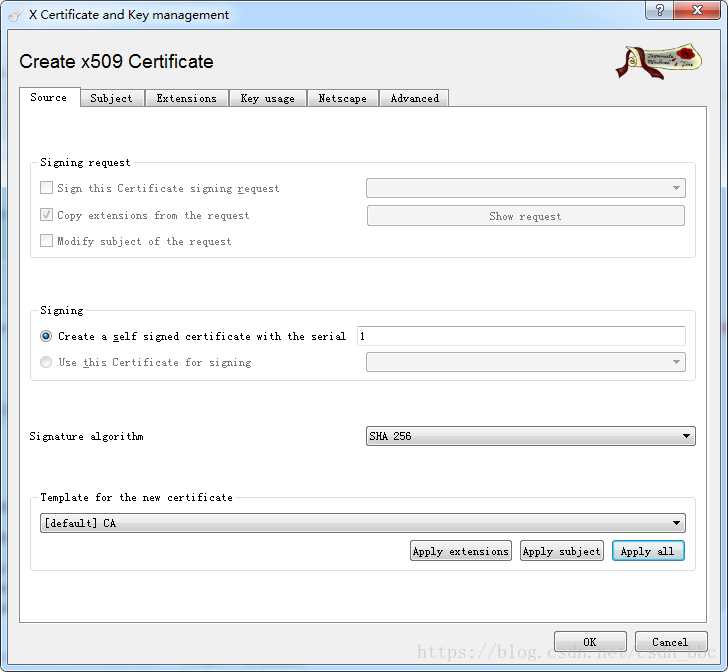The width and height of the screenshot is (728, 672).
Task: Expand the [default] CA template dropdown
Action: 363,523
